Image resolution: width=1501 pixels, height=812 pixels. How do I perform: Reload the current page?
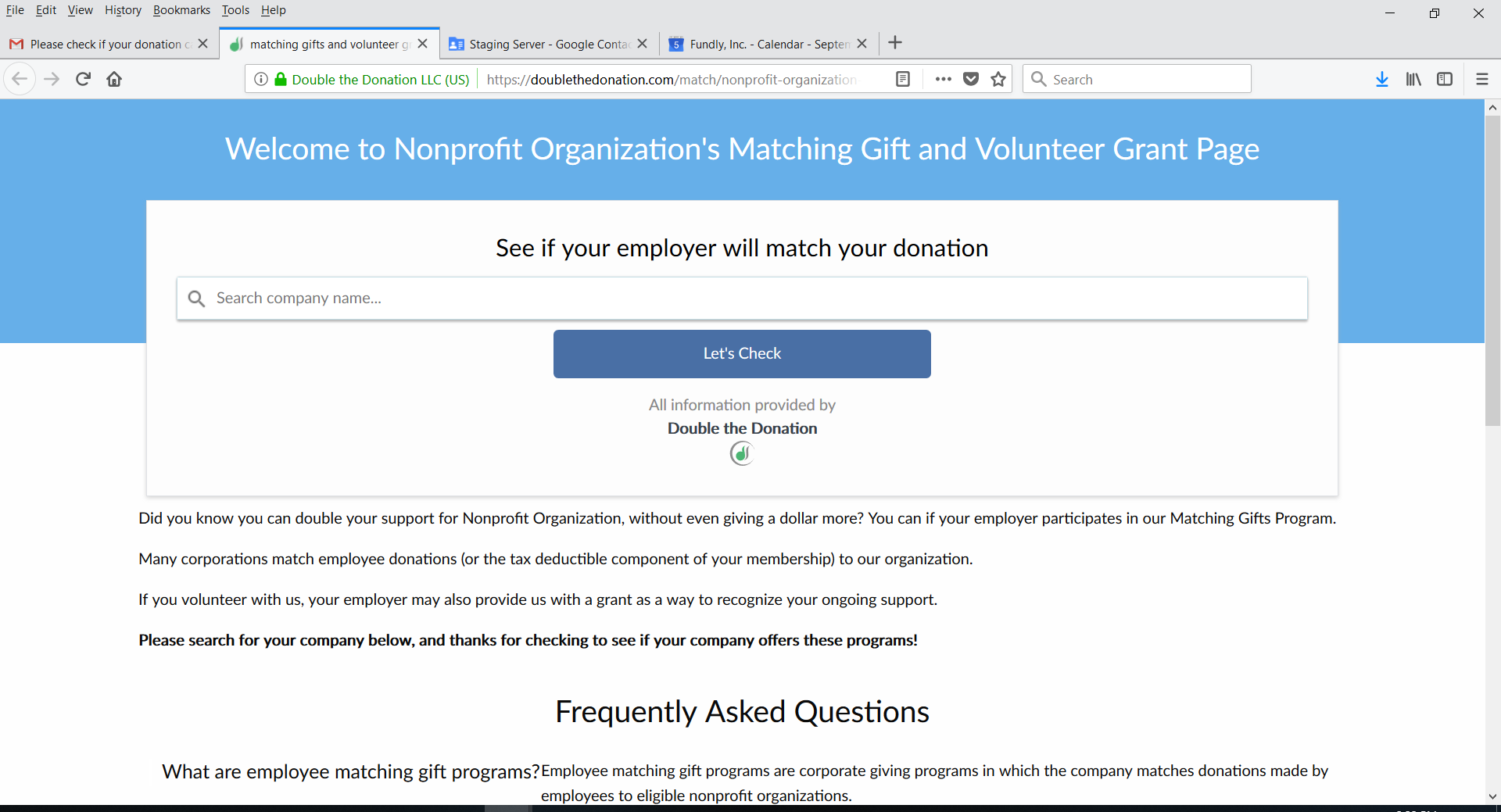83,79
